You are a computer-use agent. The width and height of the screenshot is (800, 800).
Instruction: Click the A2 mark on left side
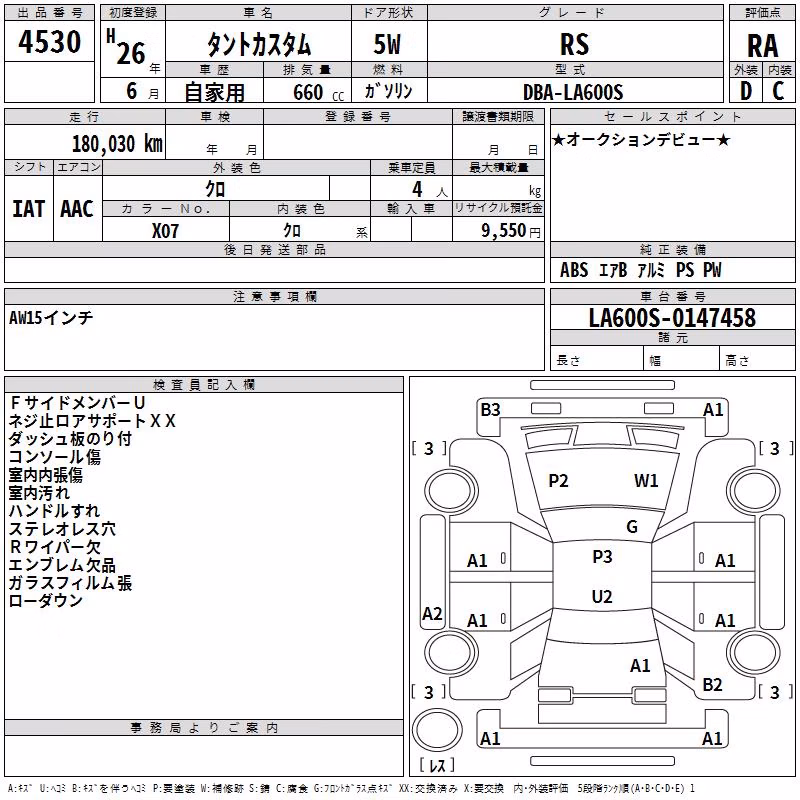click(432, 614)
